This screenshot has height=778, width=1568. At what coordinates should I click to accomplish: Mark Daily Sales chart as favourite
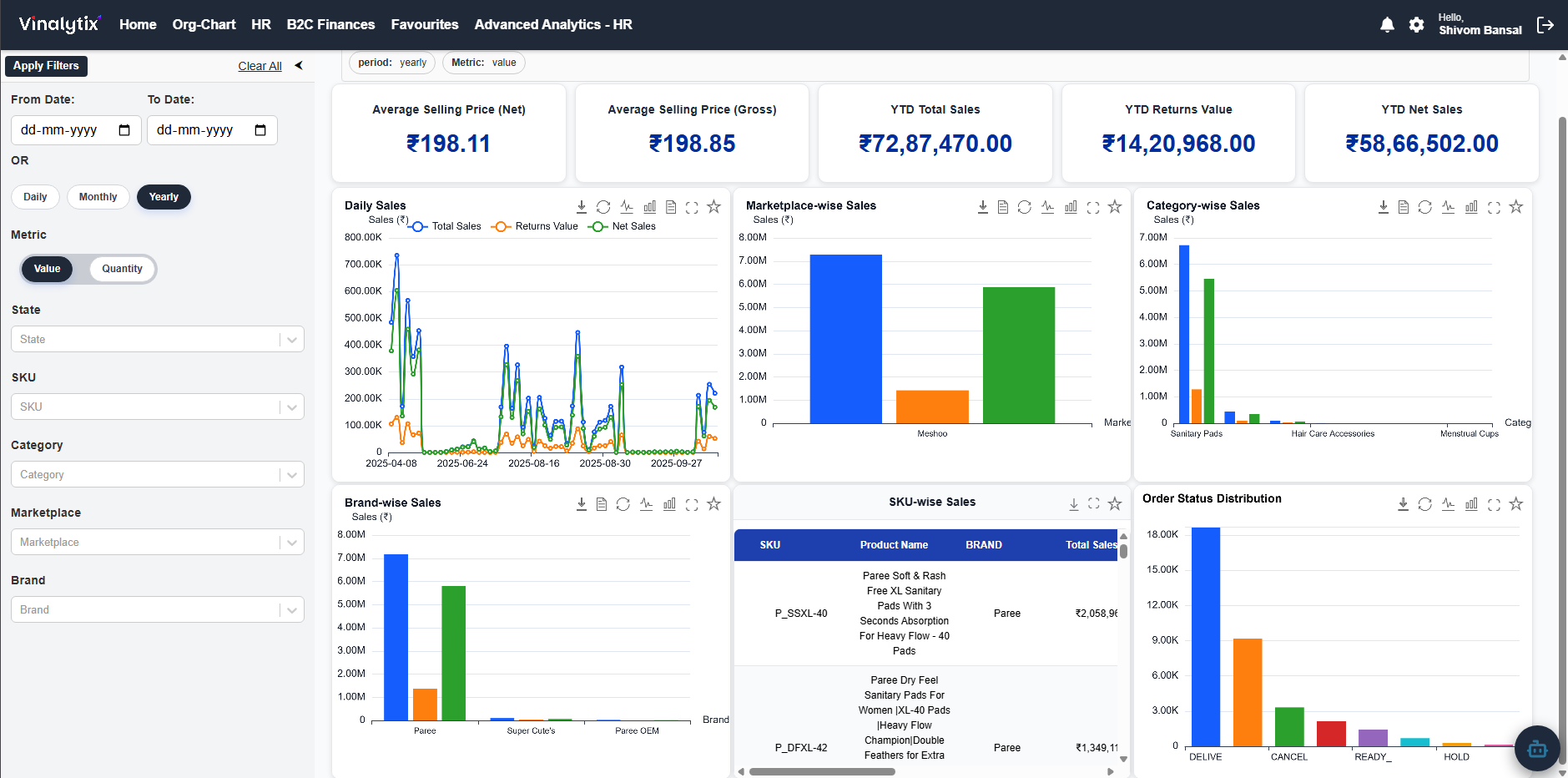coord(713,206)
